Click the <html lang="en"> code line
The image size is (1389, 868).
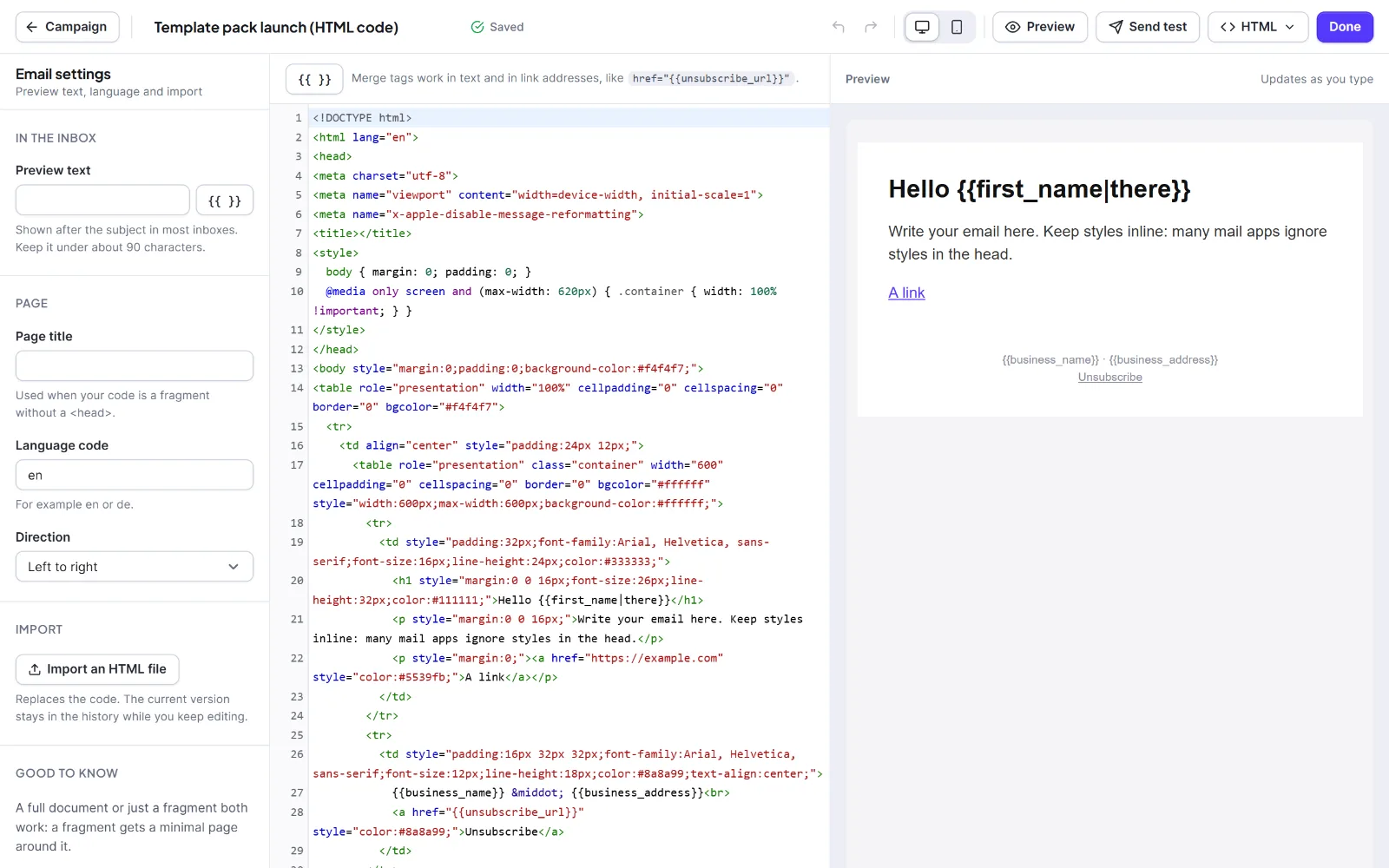click(365, 137)
